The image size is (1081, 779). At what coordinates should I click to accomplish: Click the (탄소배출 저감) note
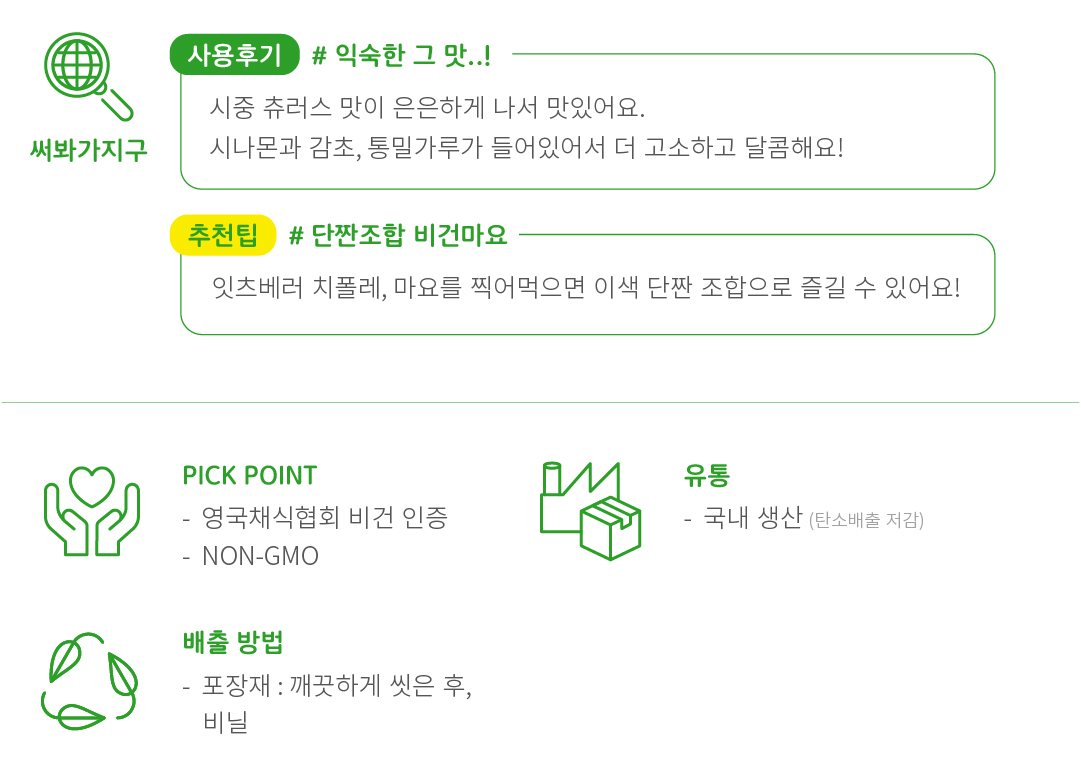pyautogui.click(x=866, y=520)
